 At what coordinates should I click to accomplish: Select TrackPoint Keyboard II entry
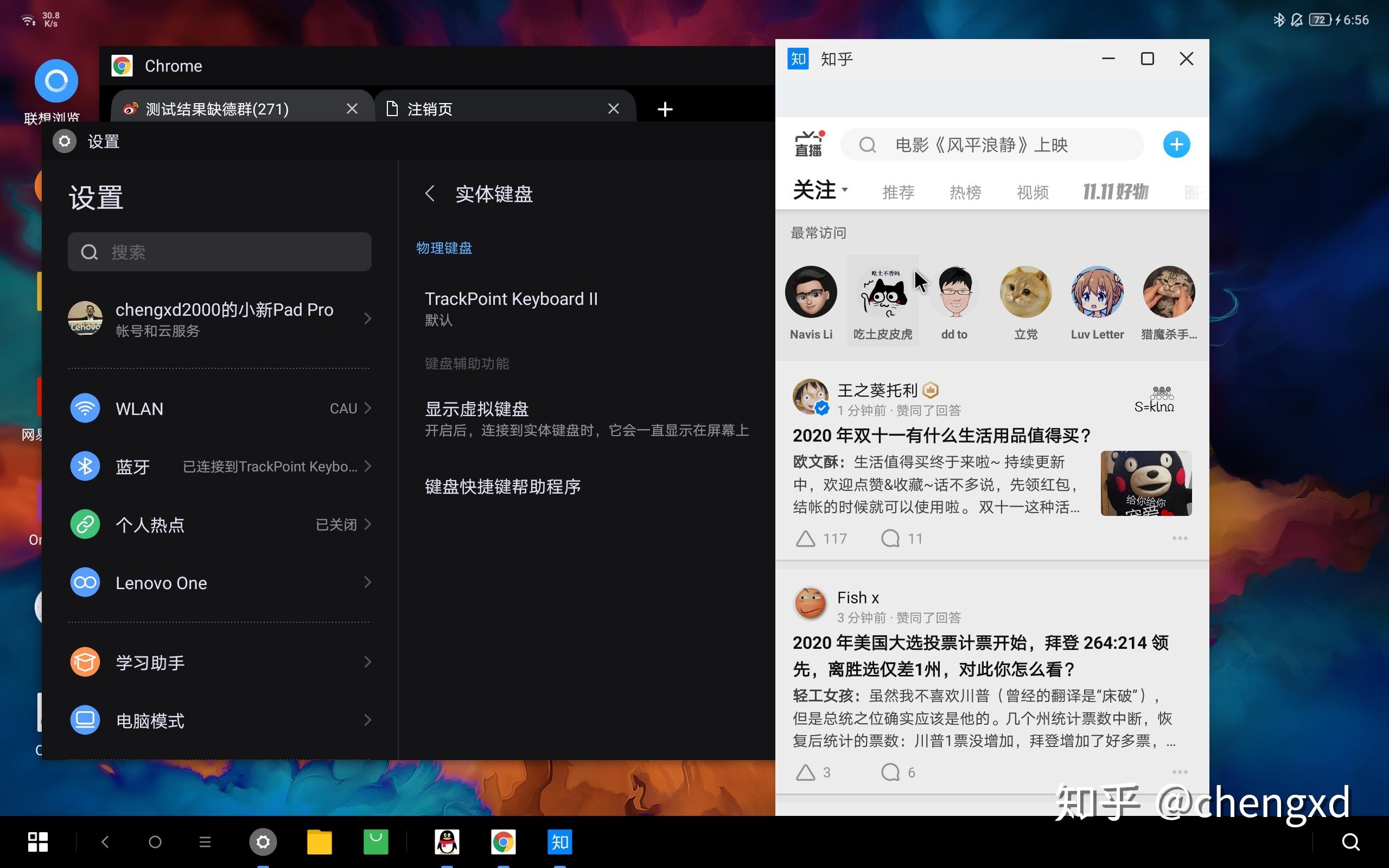(587, 308)
